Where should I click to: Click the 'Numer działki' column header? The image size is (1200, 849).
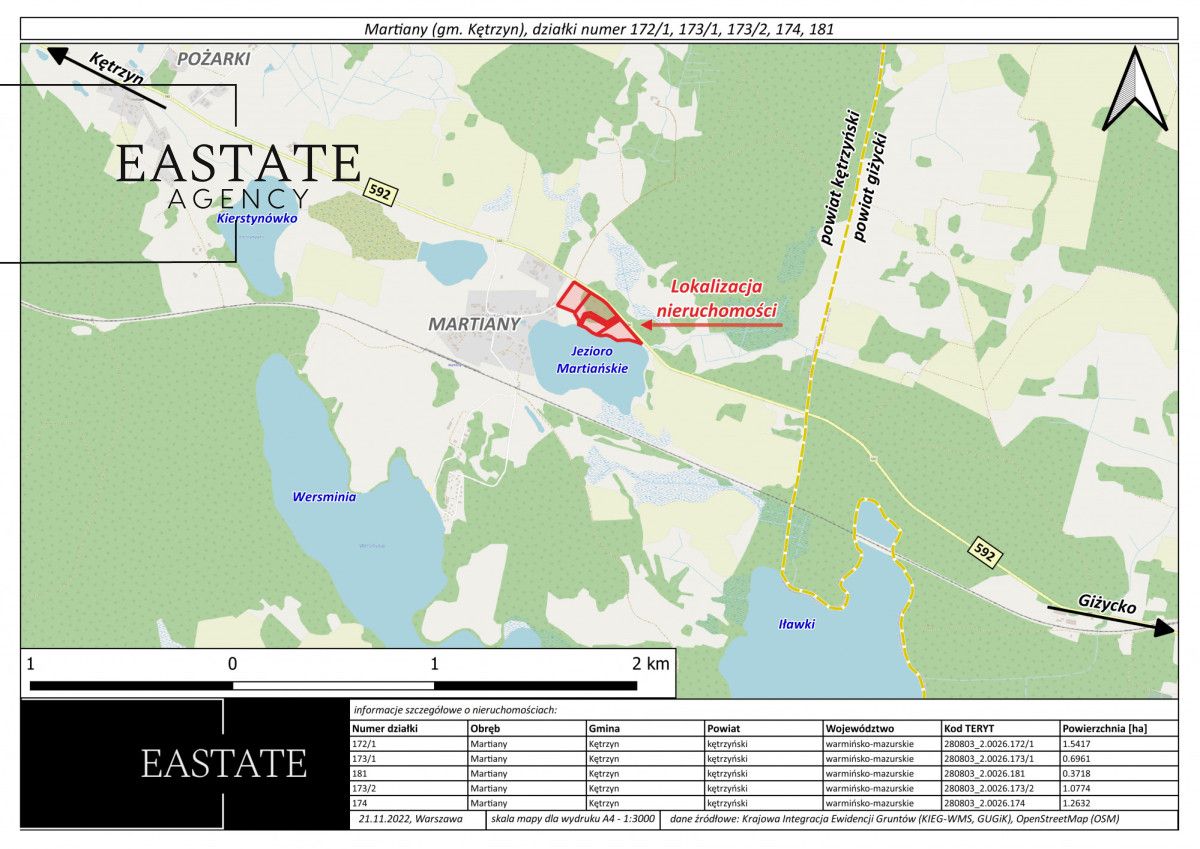[x=384, y=728]
